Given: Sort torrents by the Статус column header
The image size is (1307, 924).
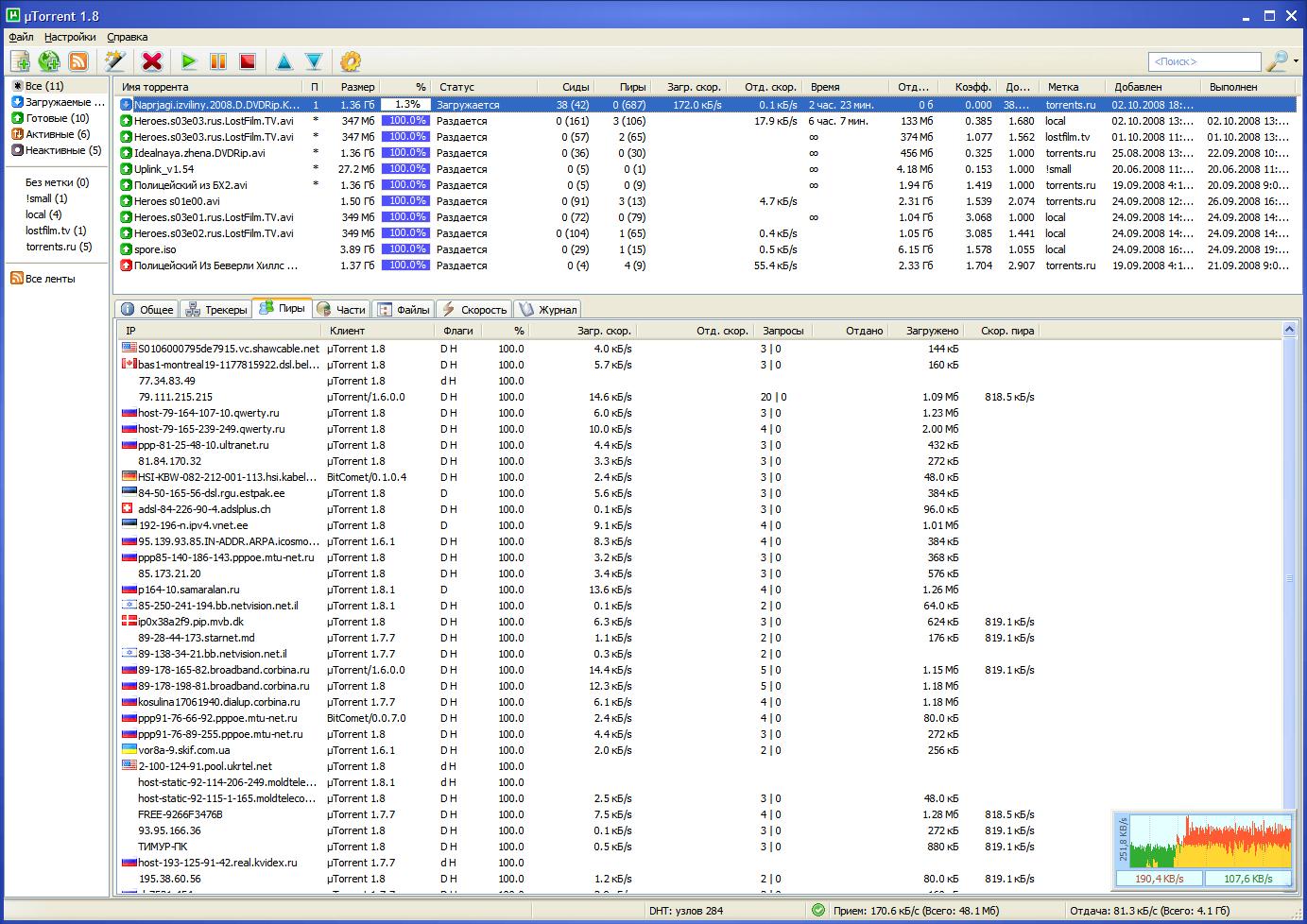Looking at the screenshot, I should coord(457,87).
